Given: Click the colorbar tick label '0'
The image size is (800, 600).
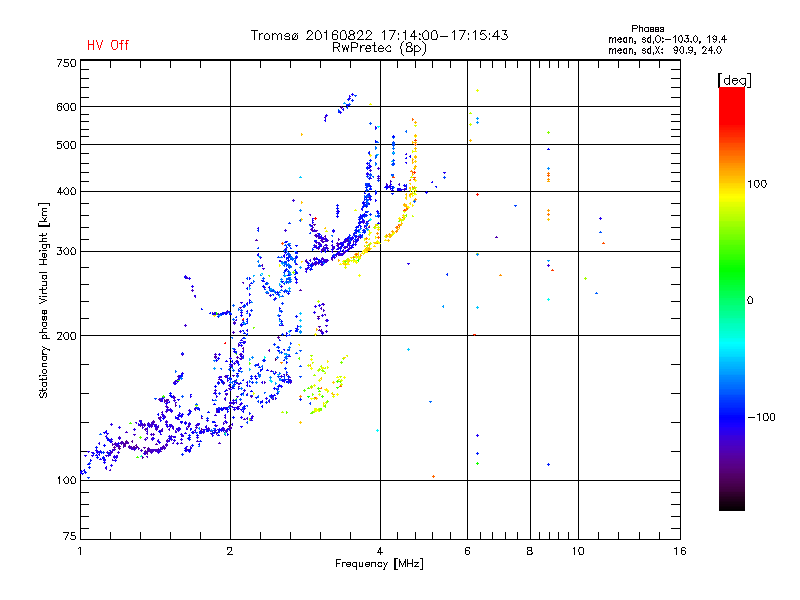Looking at the screenshot, I should click(x=750, y=301).
